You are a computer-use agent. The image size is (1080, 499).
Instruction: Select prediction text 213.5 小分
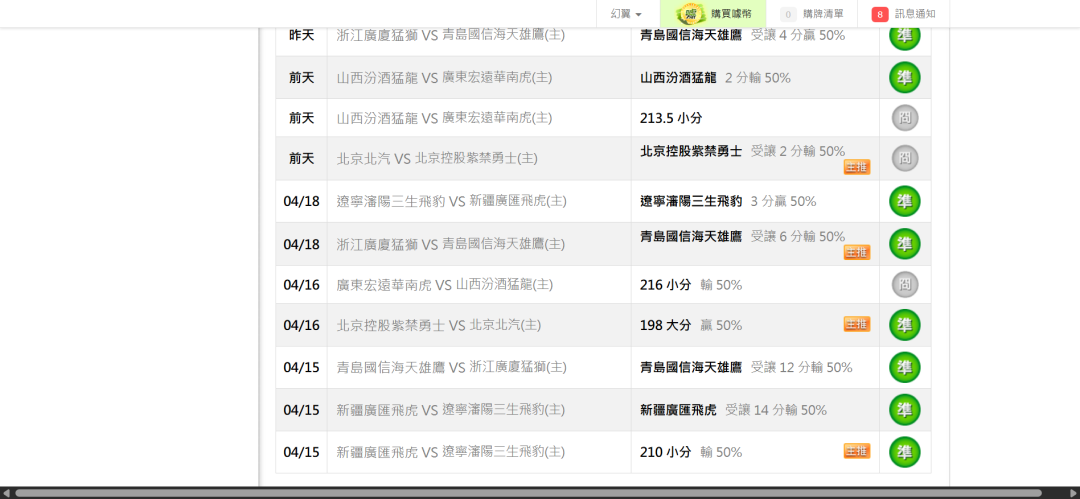[671, 118]
